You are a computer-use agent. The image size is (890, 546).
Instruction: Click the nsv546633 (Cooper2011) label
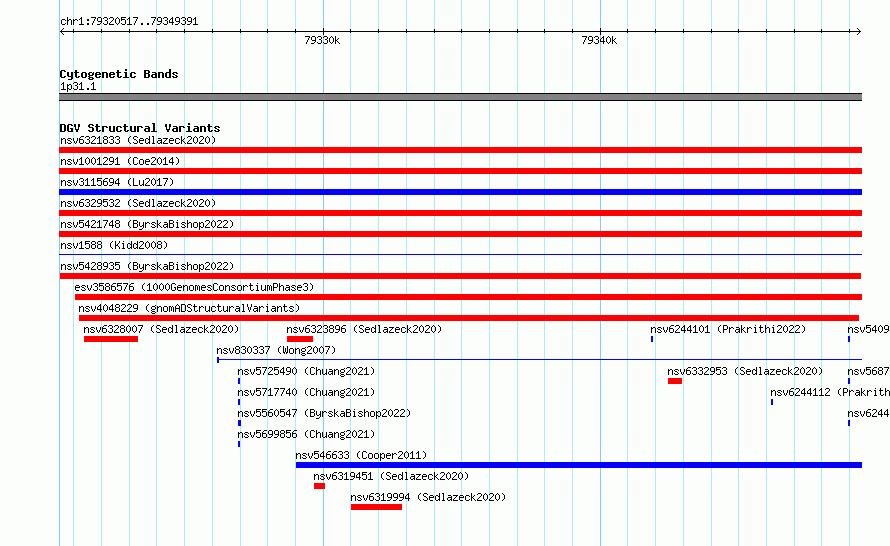pyautogui.click(x=361, y=455)
